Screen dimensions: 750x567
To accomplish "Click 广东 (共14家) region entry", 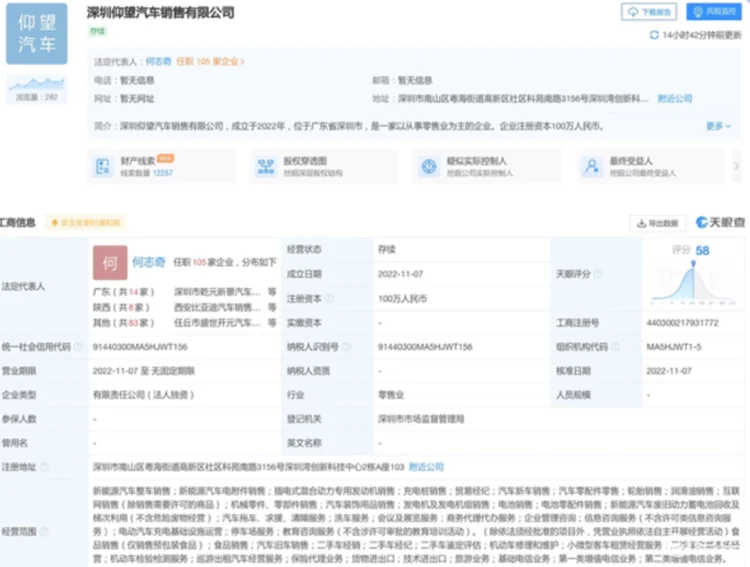I will [123, 292].
